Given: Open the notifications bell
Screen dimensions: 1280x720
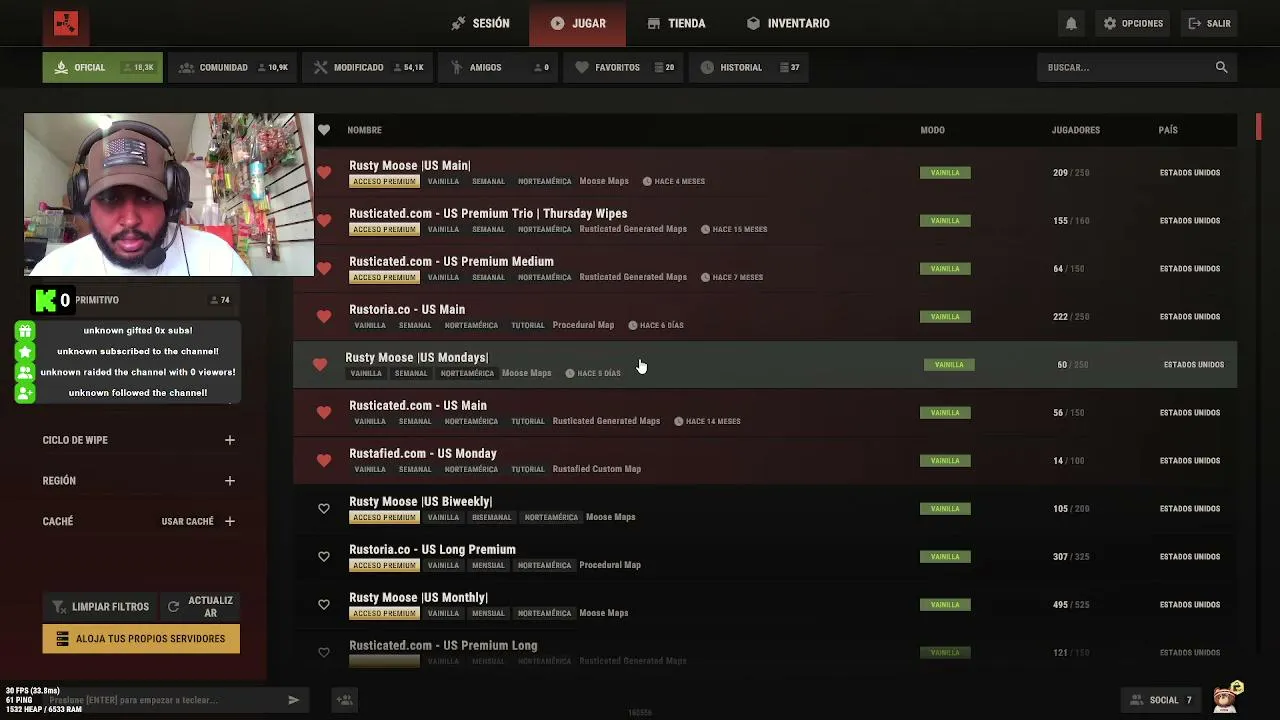Looking at the screenshot, I should coord(1071,23).
